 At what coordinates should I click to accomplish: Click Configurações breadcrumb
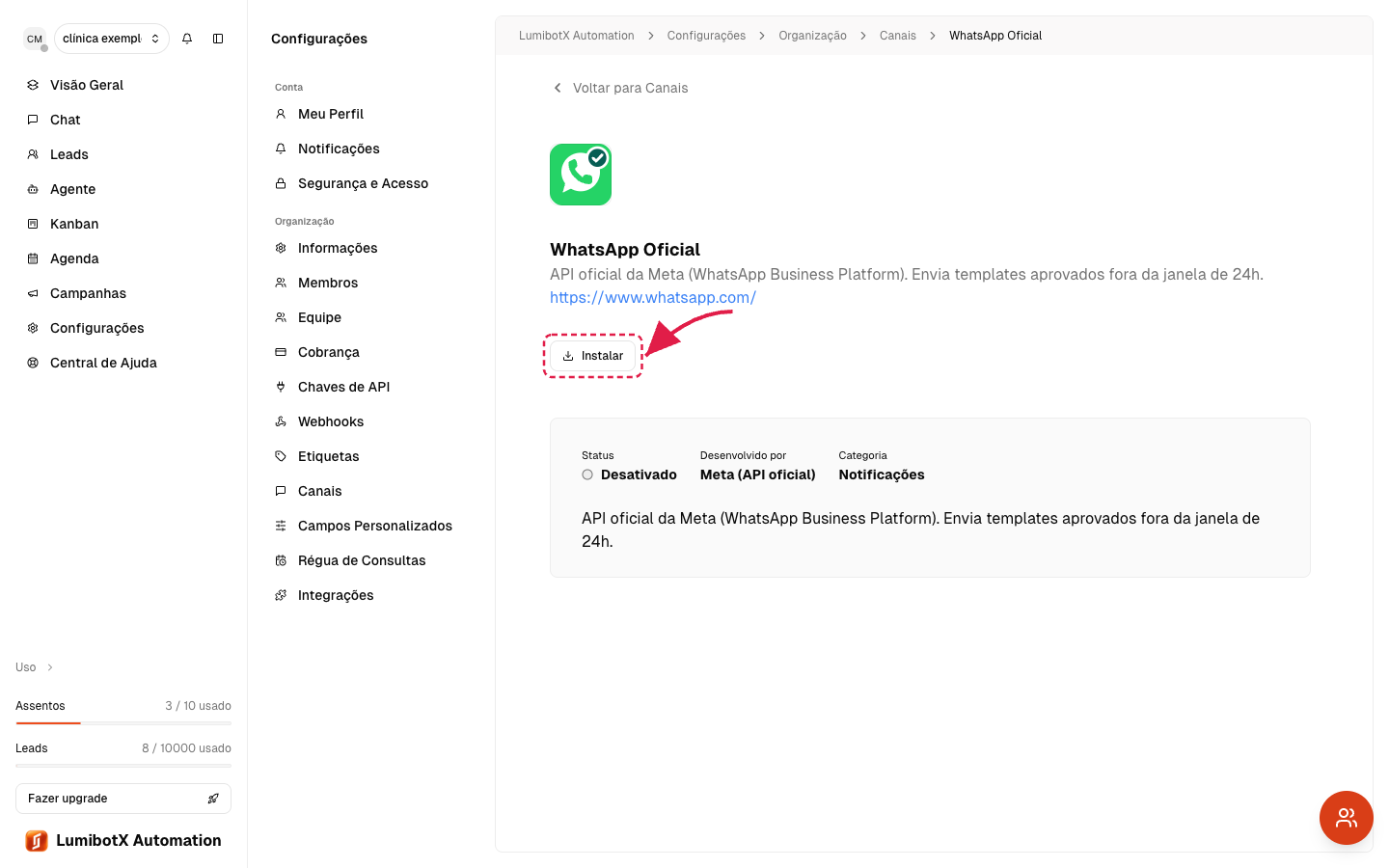click(706, 36)
